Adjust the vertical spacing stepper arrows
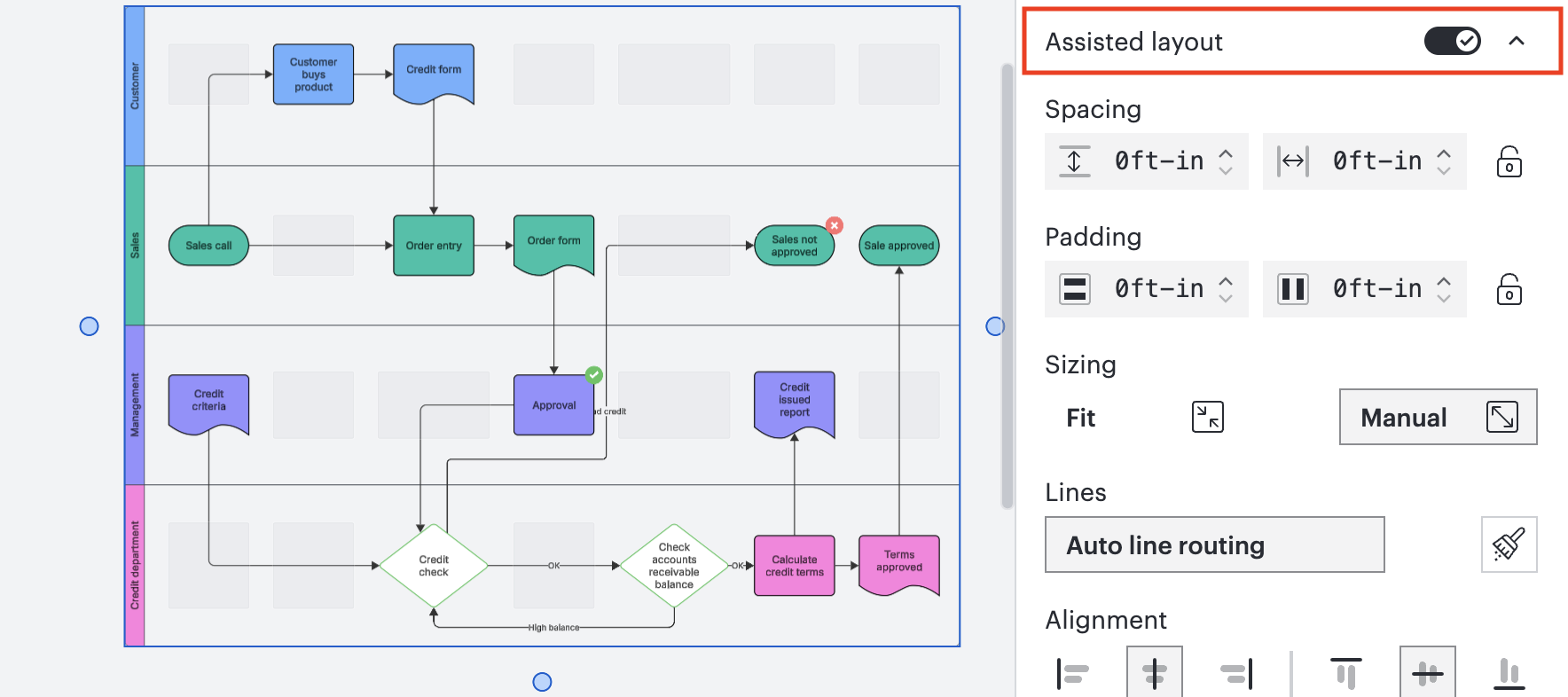1568x697 pixels. tap(1226, 161)
